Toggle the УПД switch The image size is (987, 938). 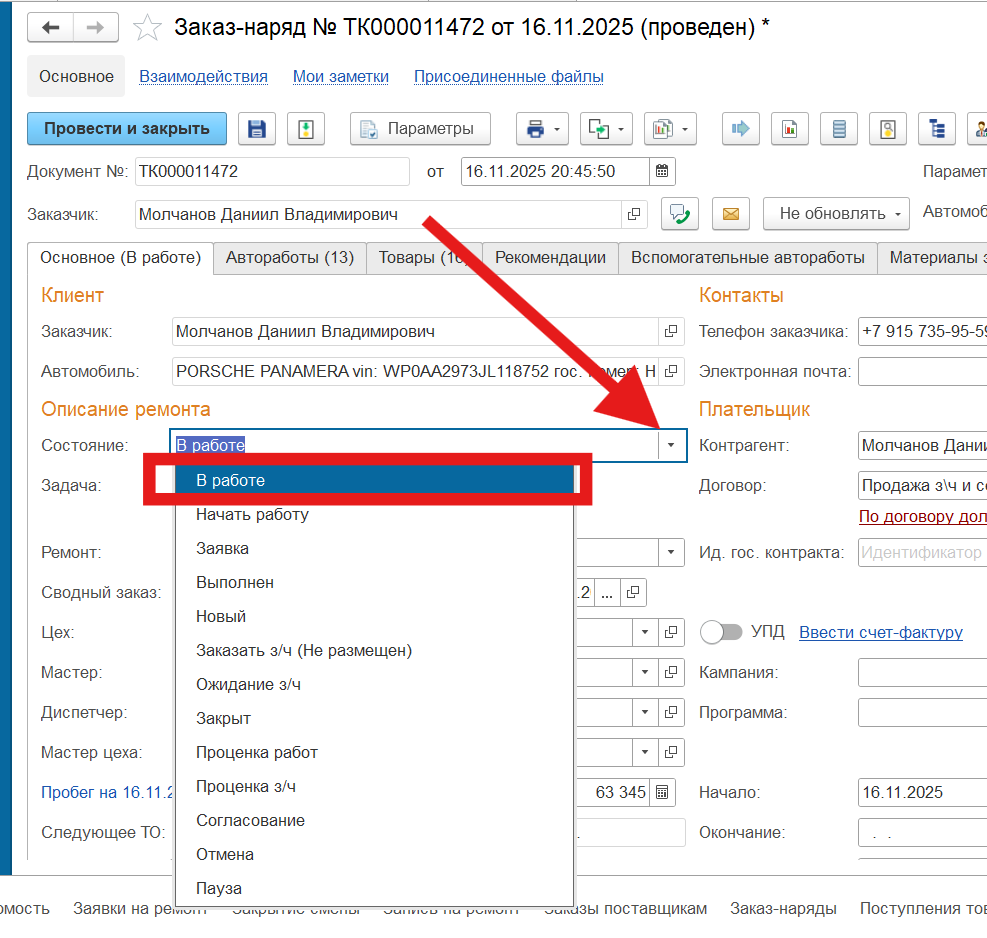721,632
